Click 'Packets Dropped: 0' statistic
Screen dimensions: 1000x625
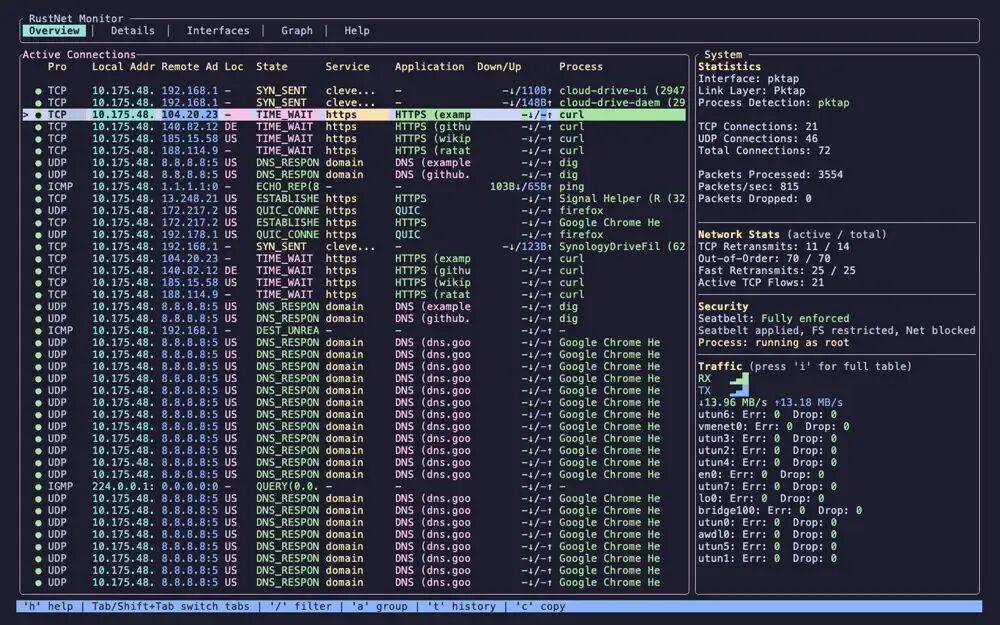pos(755,199)
